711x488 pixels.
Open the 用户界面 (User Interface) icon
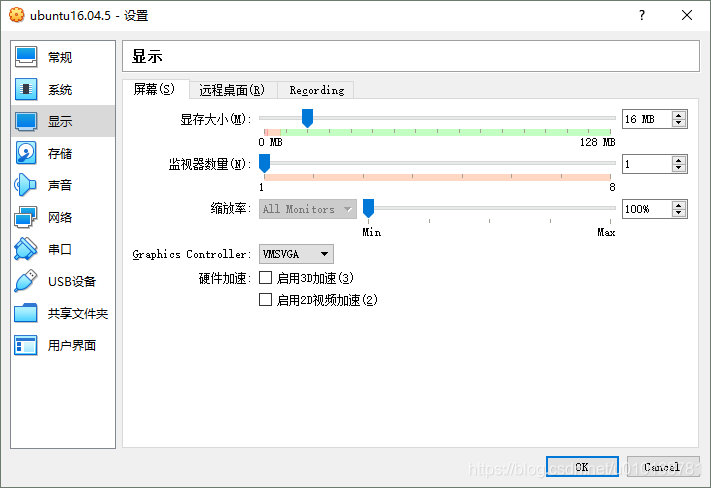[x=25, y=345]
